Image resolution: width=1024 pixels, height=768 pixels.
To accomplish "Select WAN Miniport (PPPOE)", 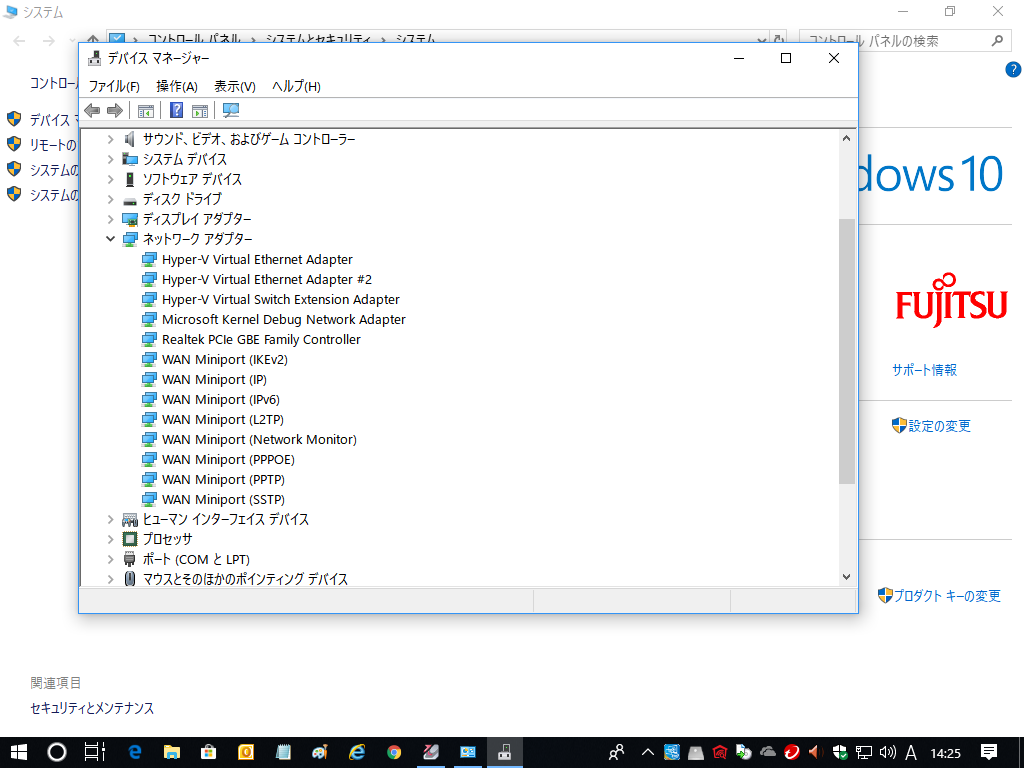I will (x=229, y=460).
